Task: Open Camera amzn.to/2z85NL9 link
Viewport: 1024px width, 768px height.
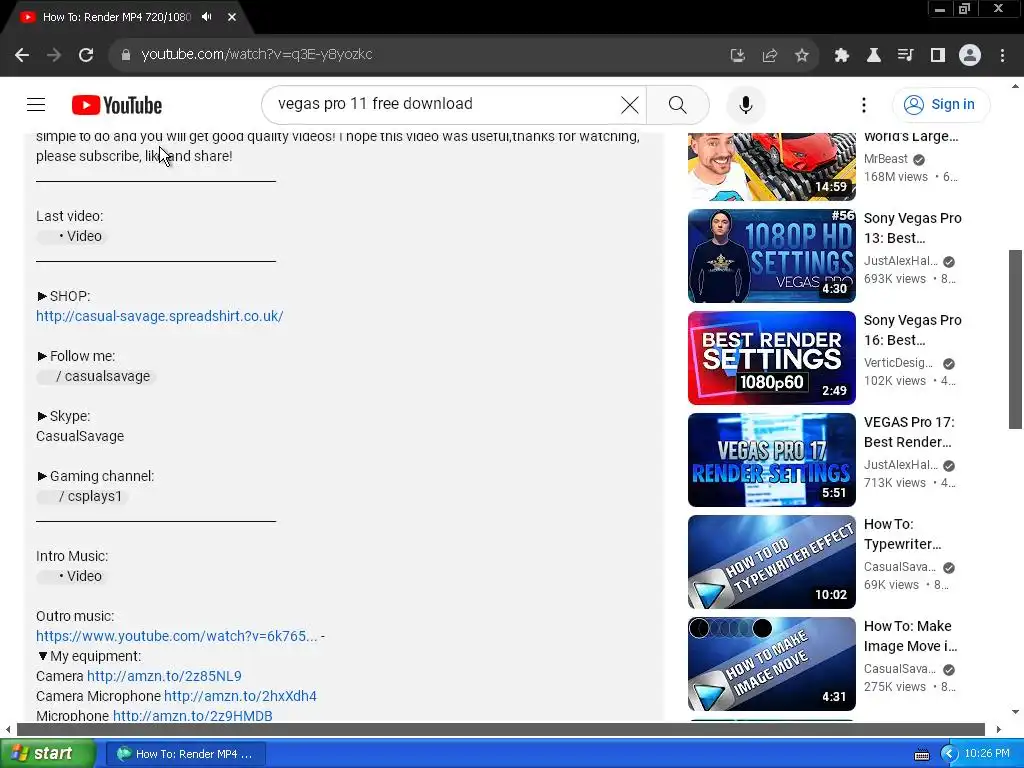Action: pos(164,676)
